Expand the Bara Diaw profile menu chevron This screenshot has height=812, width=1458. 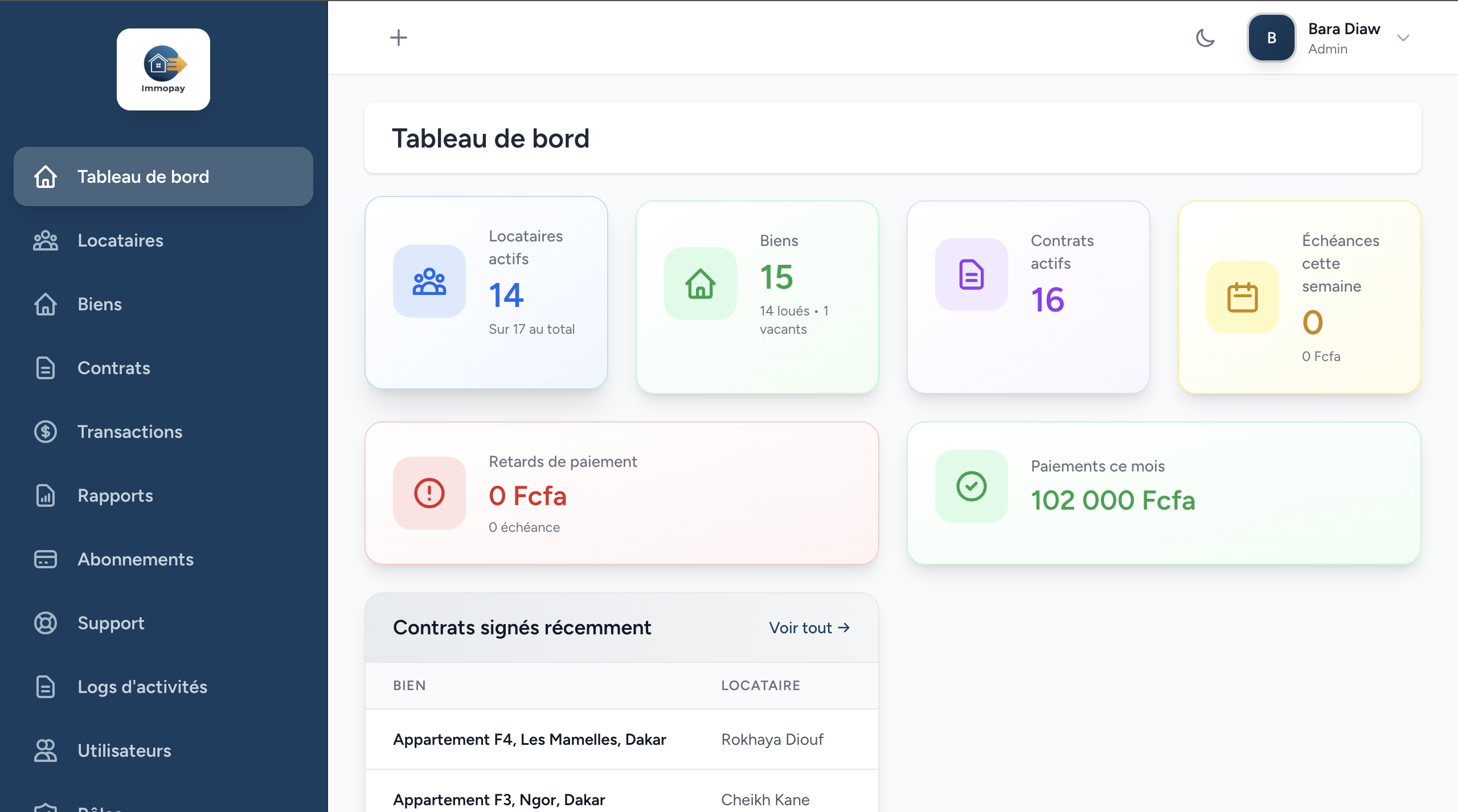pos(1404,38)
